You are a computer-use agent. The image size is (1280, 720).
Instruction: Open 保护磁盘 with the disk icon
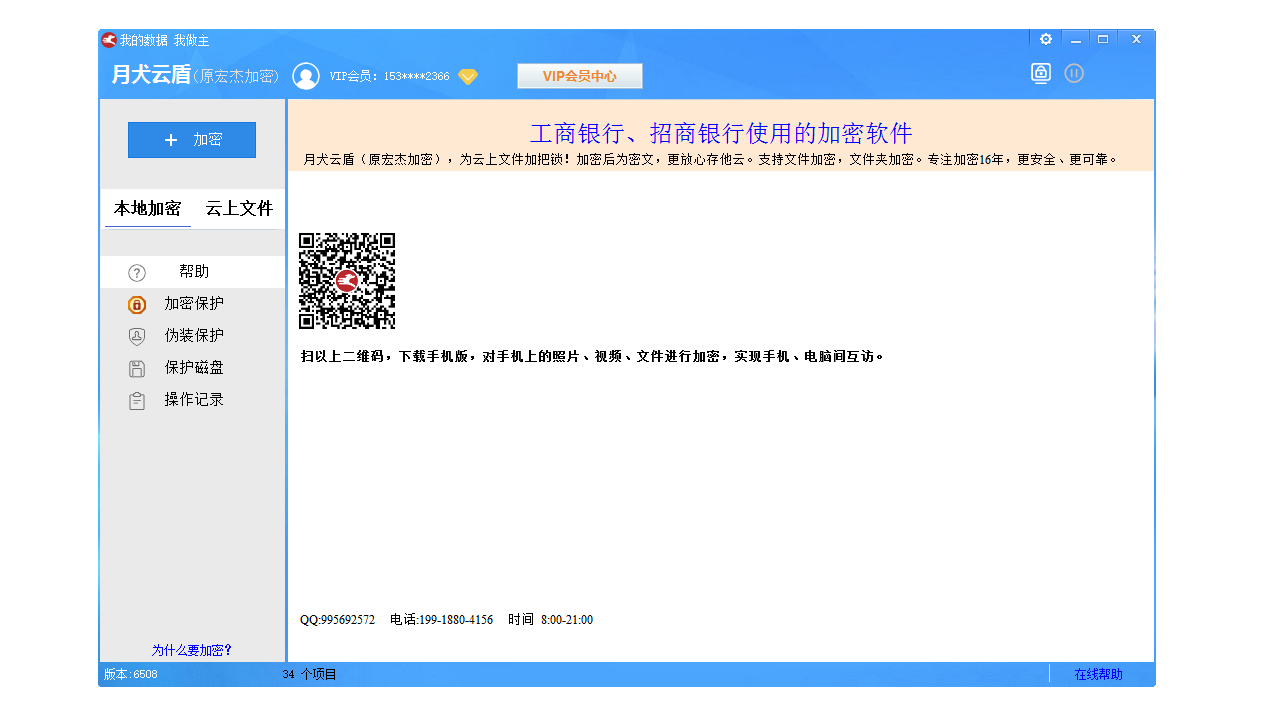pyautogui.click(x=136, y=368)
